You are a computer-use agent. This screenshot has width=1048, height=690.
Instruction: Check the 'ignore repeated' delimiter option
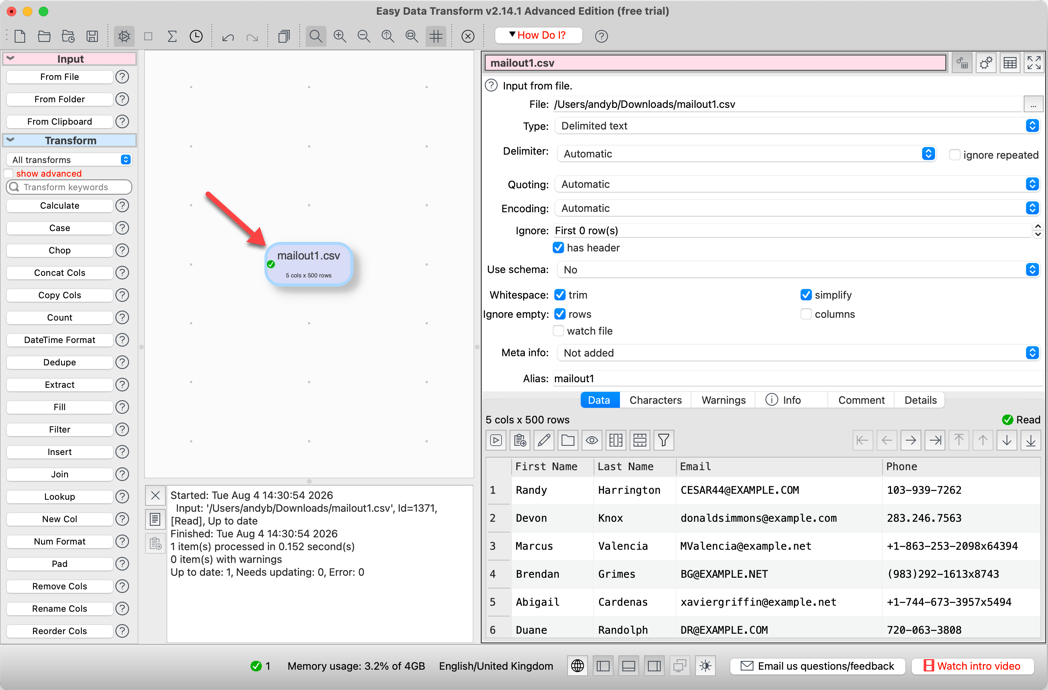955,155
